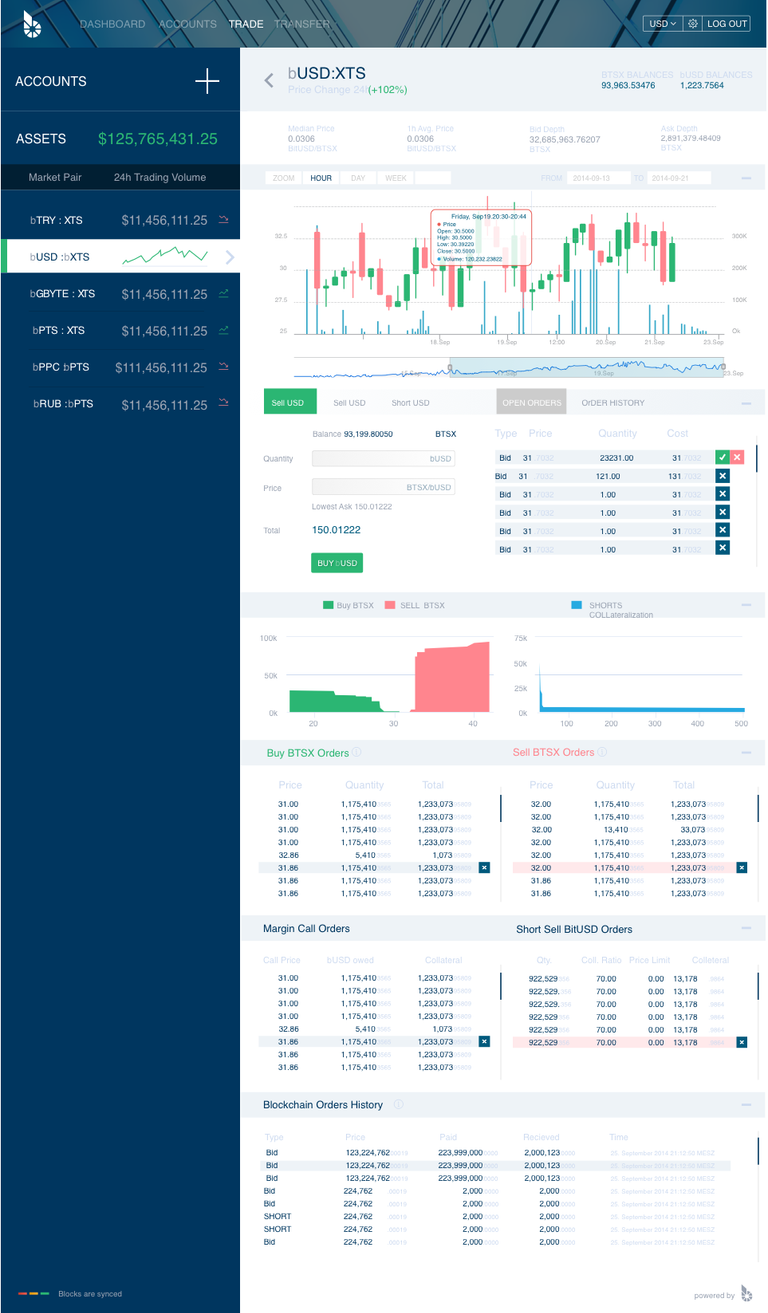Viewport: 768px width, 1313px height.
Task: Select the DAY chart interval
Action: point(357,178)
